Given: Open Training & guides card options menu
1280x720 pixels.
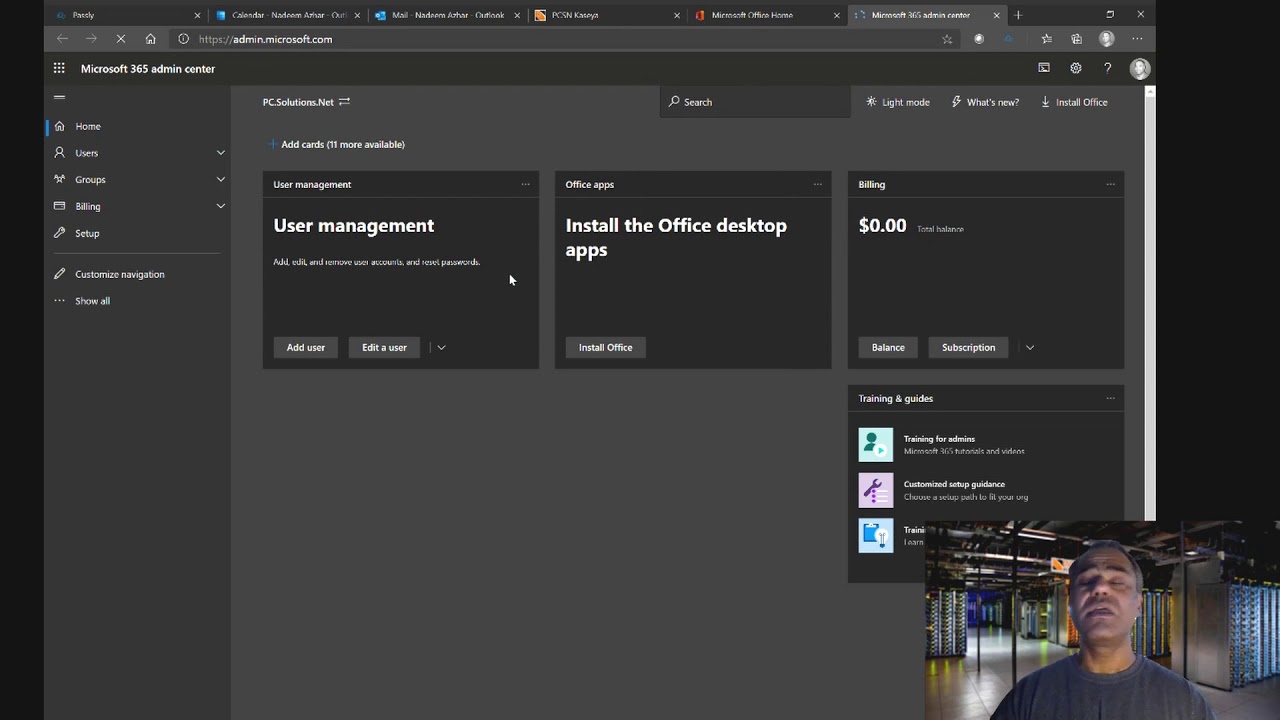Looking at the screenshot, I should click(1110, 398).
